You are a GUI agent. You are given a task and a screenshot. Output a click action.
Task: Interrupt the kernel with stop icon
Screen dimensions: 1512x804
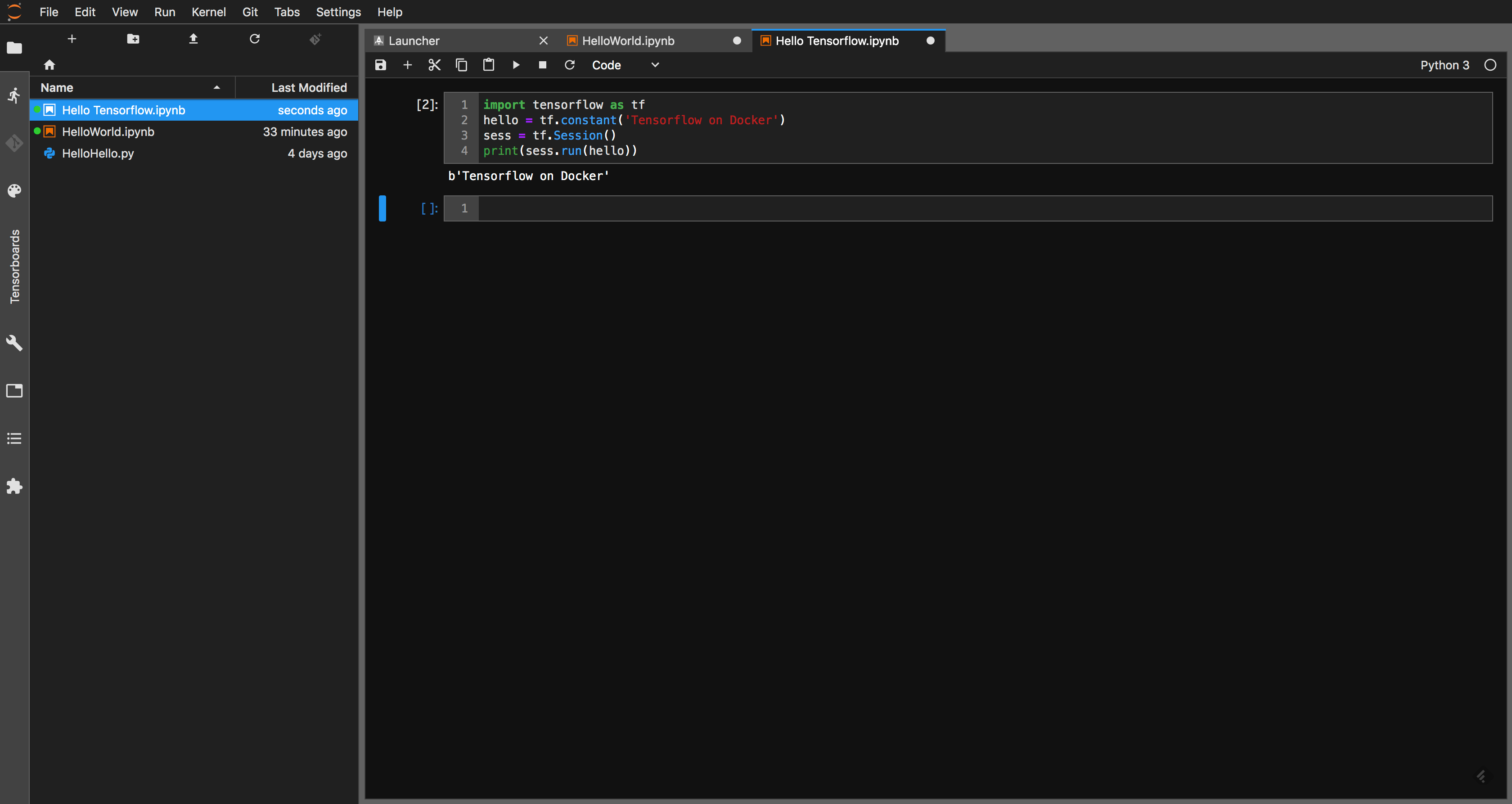pyautogui.click(x=542, y=65)
